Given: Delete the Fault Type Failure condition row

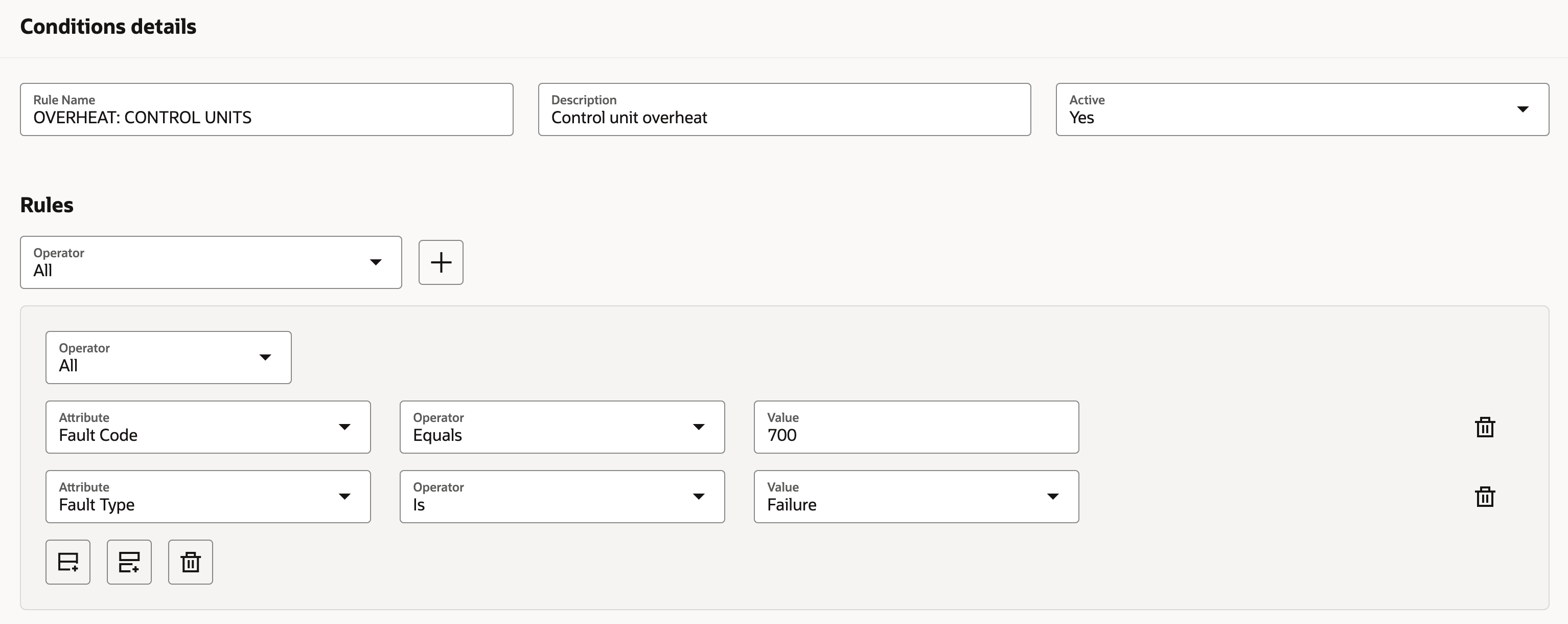Looking at the screenshot, I should [1485, 497].
